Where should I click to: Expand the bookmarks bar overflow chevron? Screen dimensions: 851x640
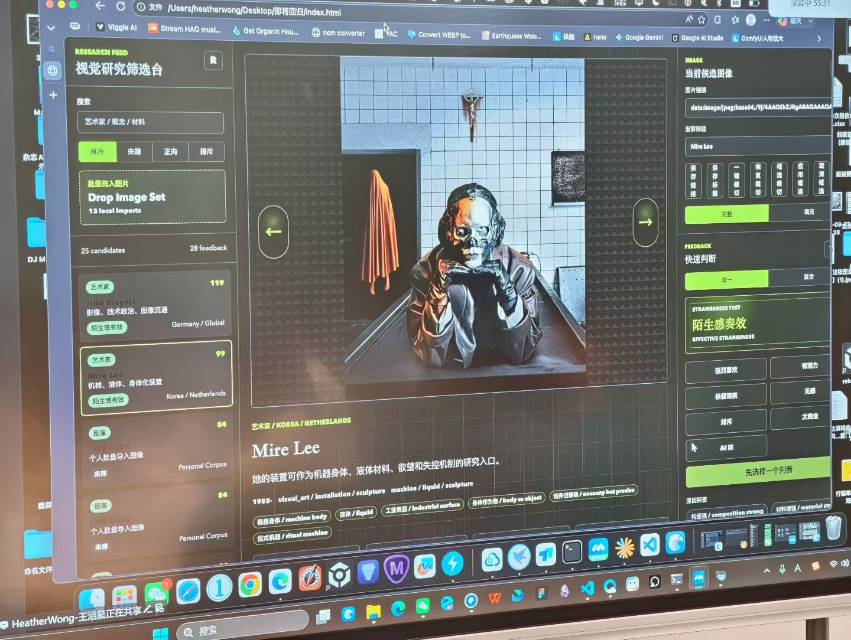coord(819,39)
